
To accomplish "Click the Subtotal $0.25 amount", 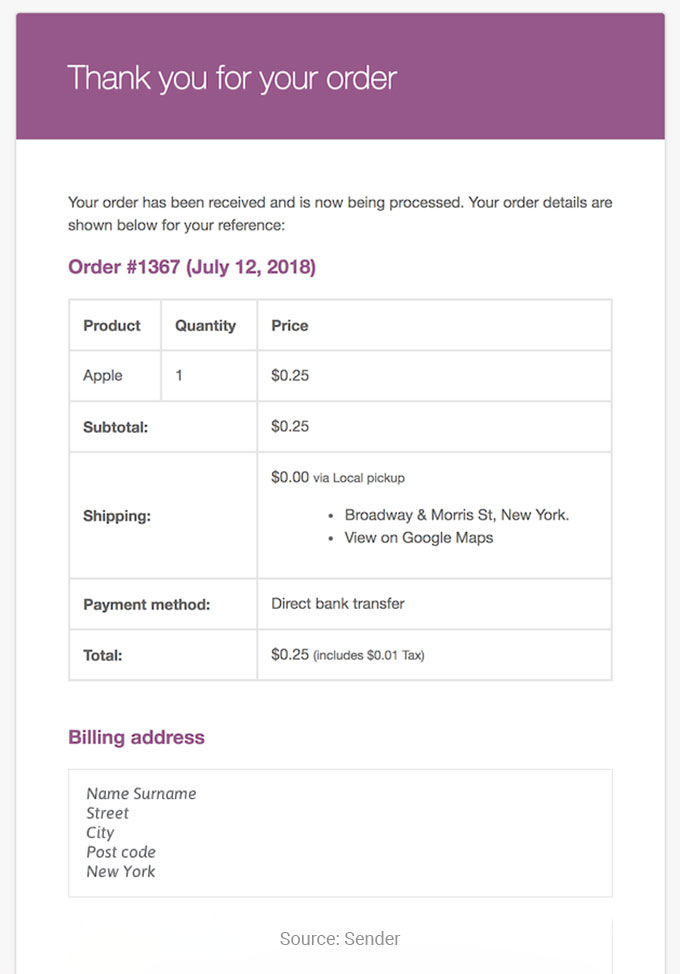I will pyautogui.click(x=290, y=426).
